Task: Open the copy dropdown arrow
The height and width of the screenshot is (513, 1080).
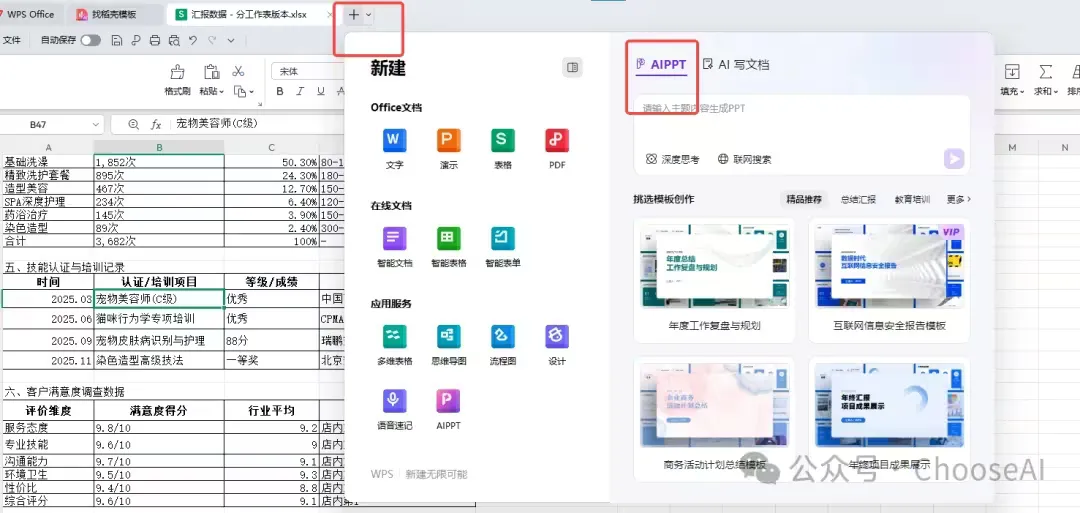Action: (251, 92)
